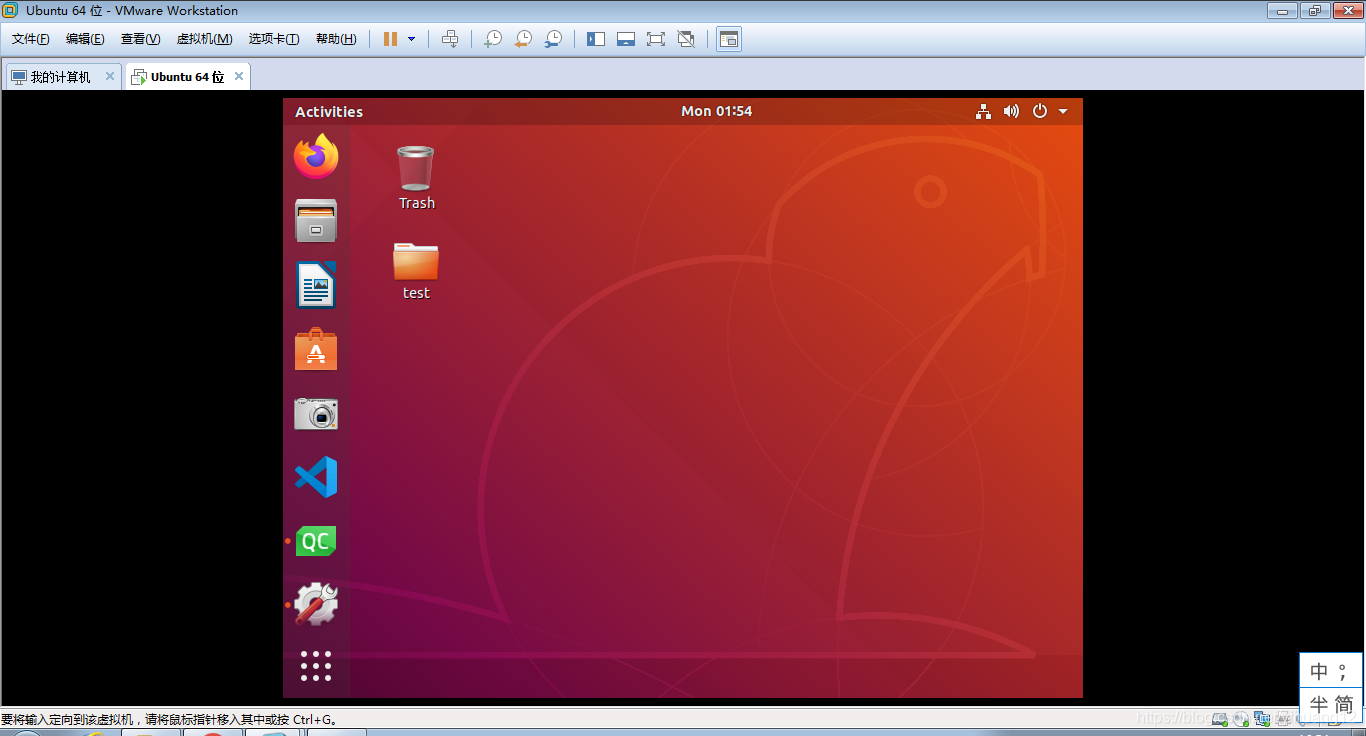
Task: Toggle the console view button
Action: point(729,39)
